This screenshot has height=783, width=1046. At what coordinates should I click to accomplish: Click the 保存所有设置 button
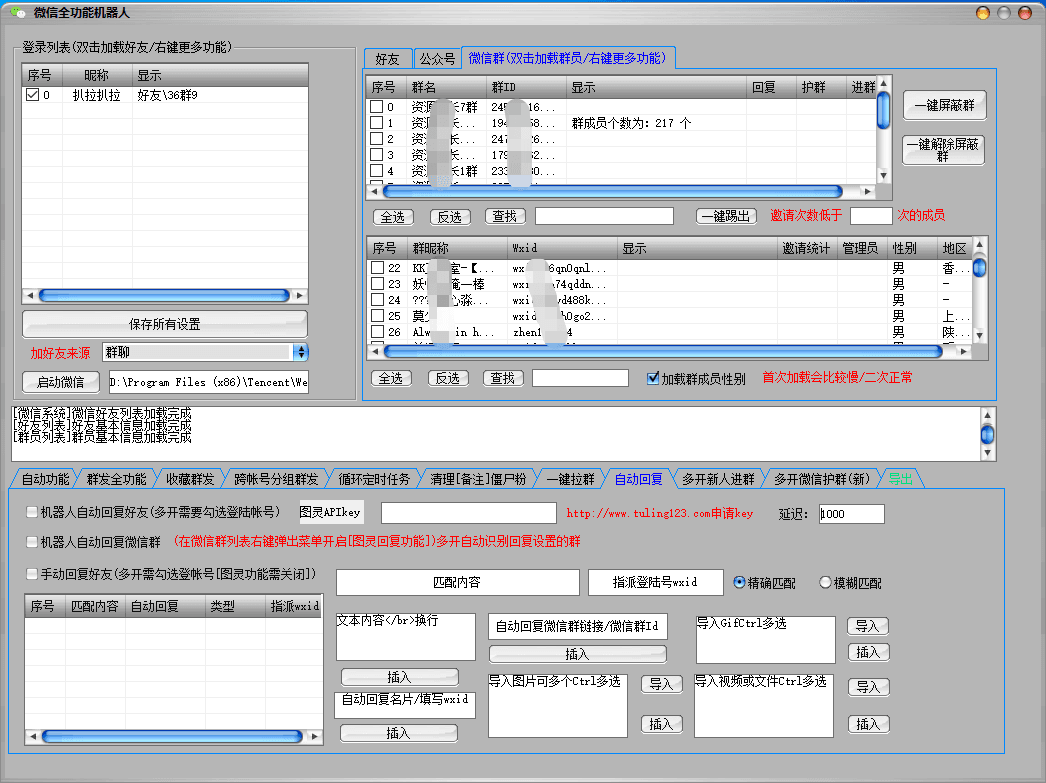(164, 323)
